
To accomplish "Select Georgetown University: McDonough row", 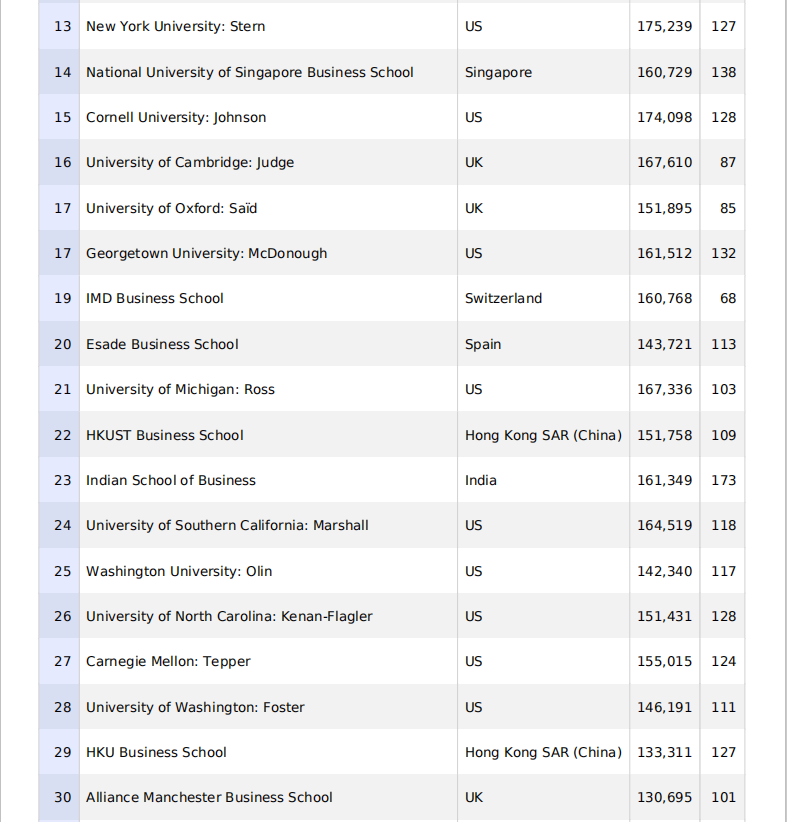I will 206,254.
